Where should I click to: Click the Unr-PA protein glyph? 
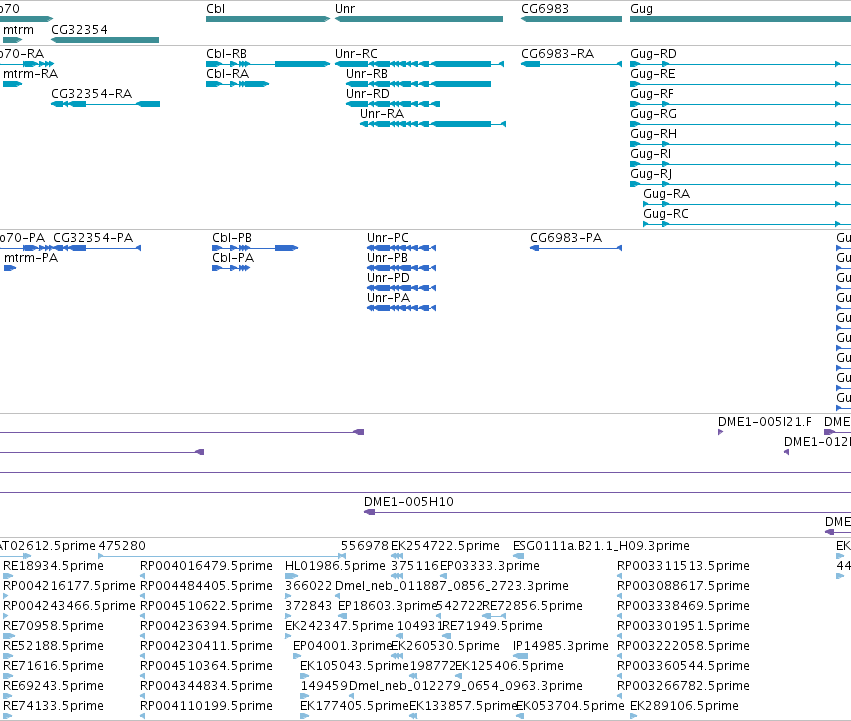[x=402, y=308]
